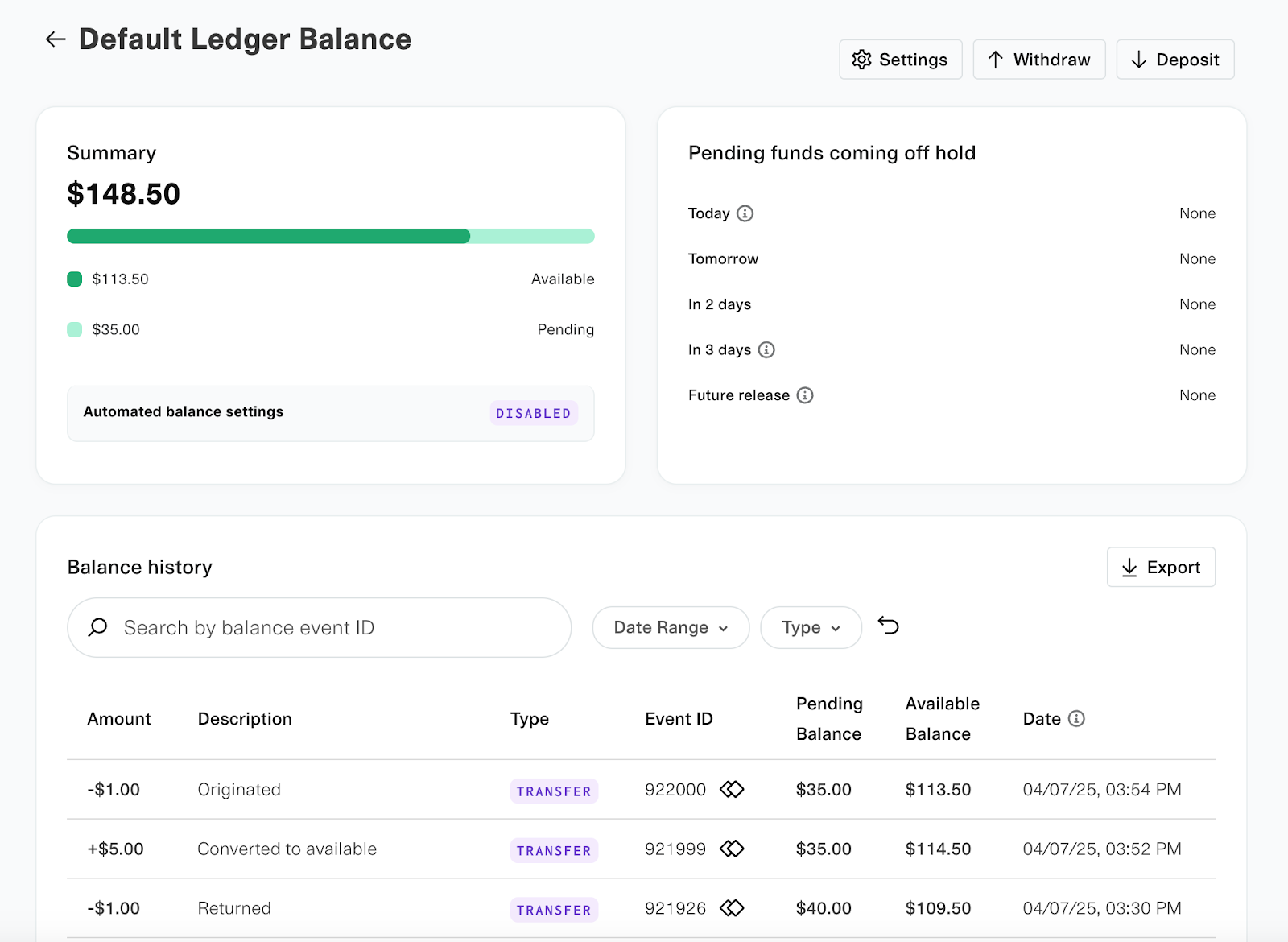The width and height of the screenshot is (1288, 942).
Task: Click the DISABLED status badge
Action: point(534,413)
